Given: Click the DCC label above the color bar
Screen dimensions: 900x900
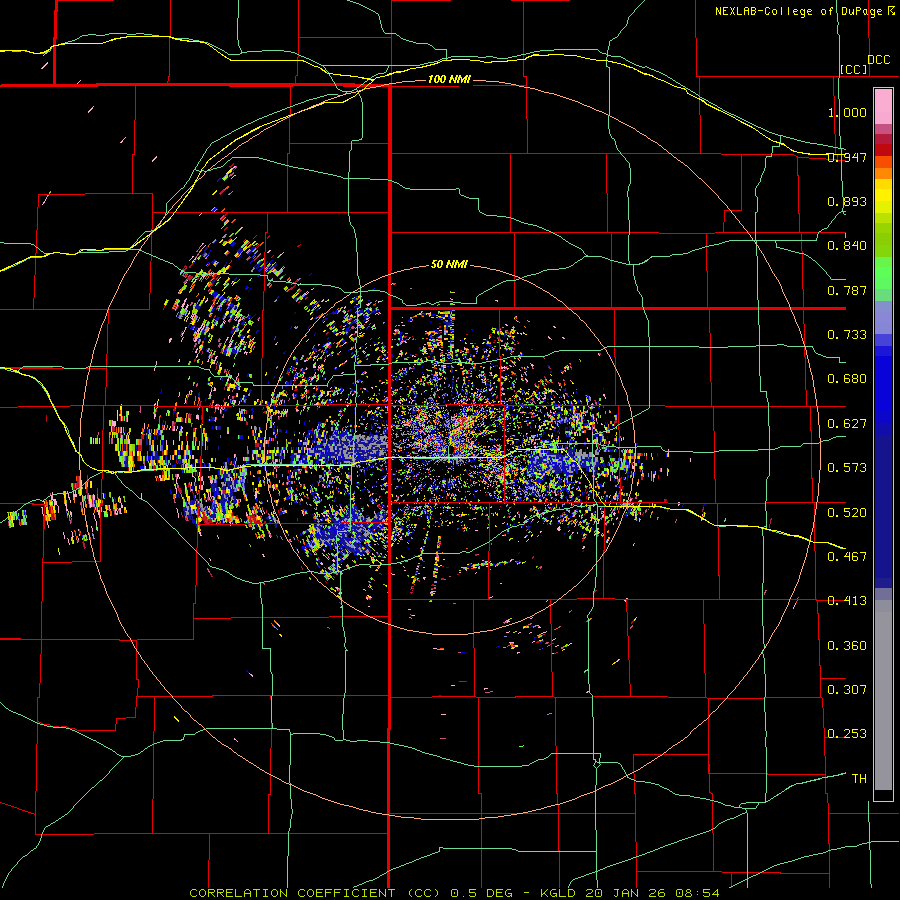Looking at the screenshot, I should point(878,60).
